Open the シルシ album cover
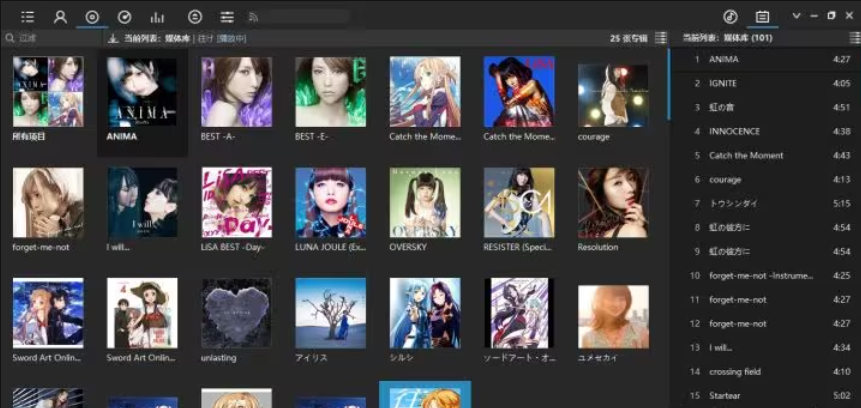Viewport: 861px width, 408px height. (425, 313)
